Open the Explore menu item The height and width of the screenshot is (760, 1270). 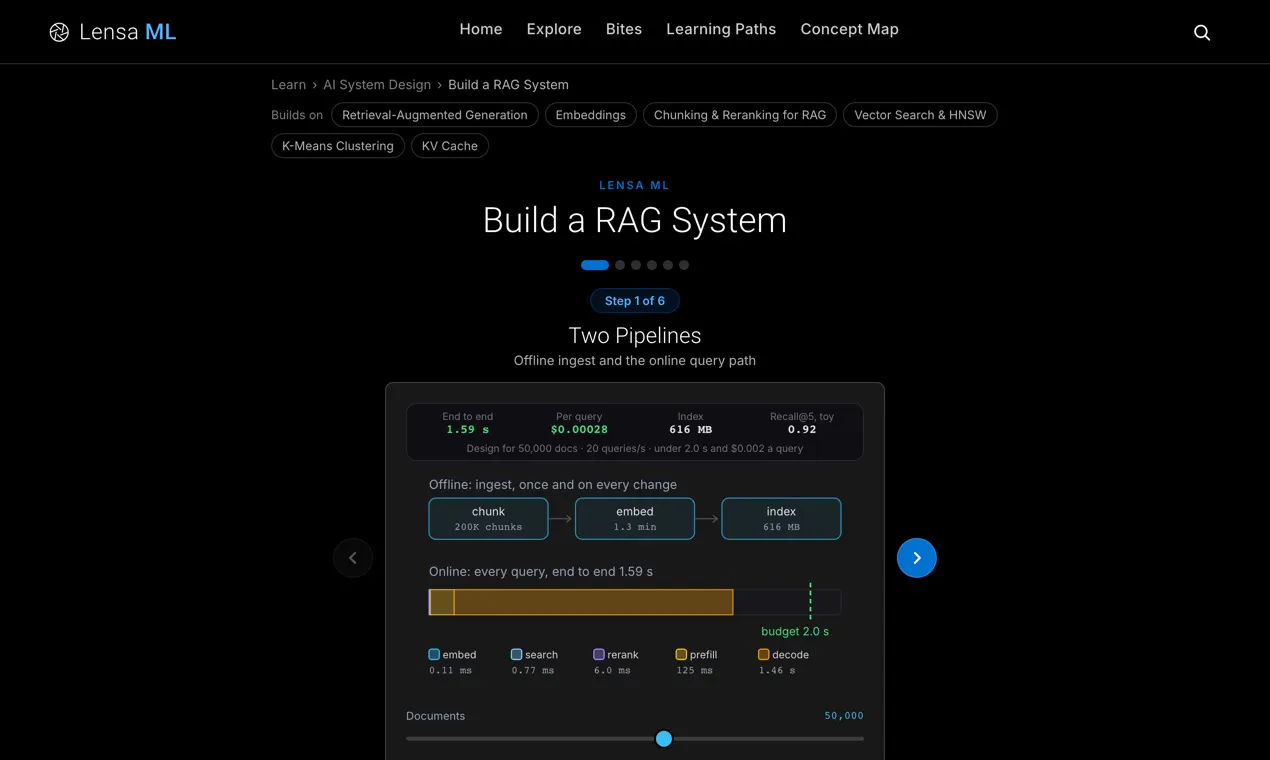coord(554,29)
